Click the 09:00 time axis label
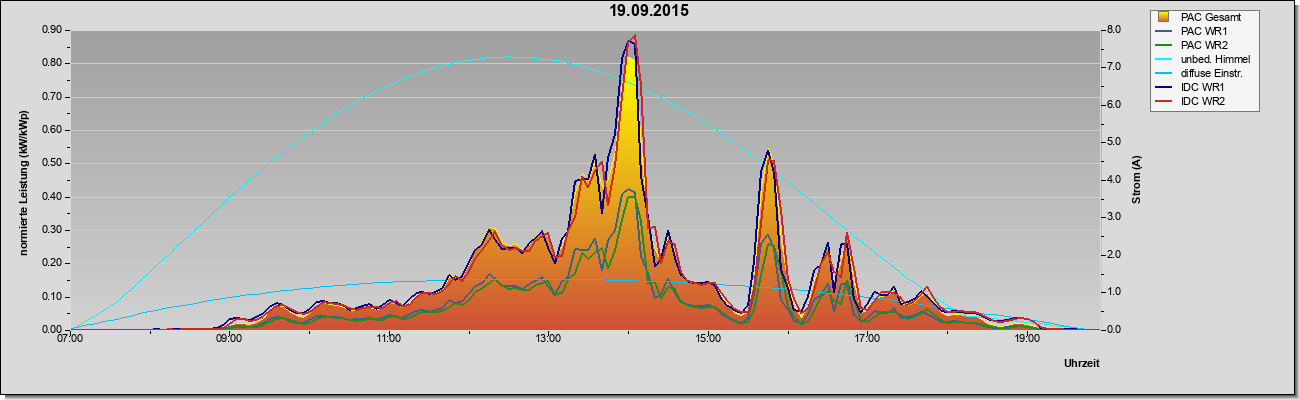 [229, 341]
